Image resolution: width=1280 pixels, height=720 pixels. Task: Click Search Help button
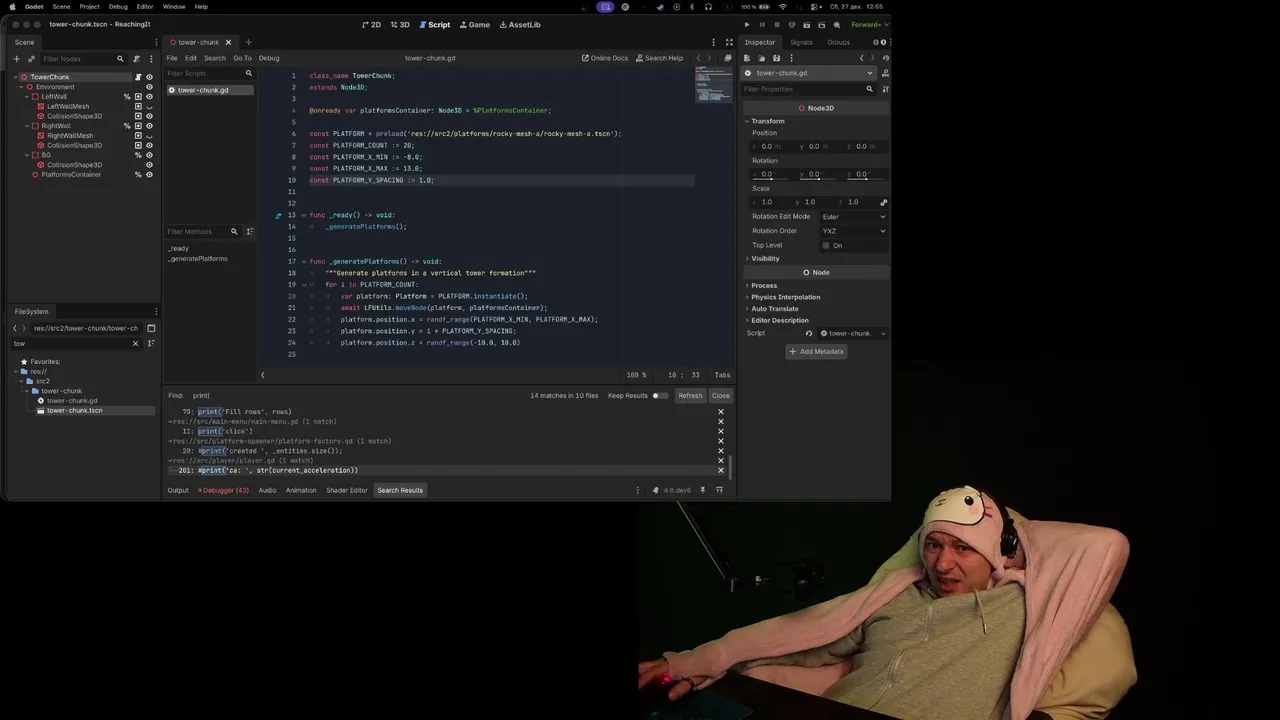tap(658, 58)
